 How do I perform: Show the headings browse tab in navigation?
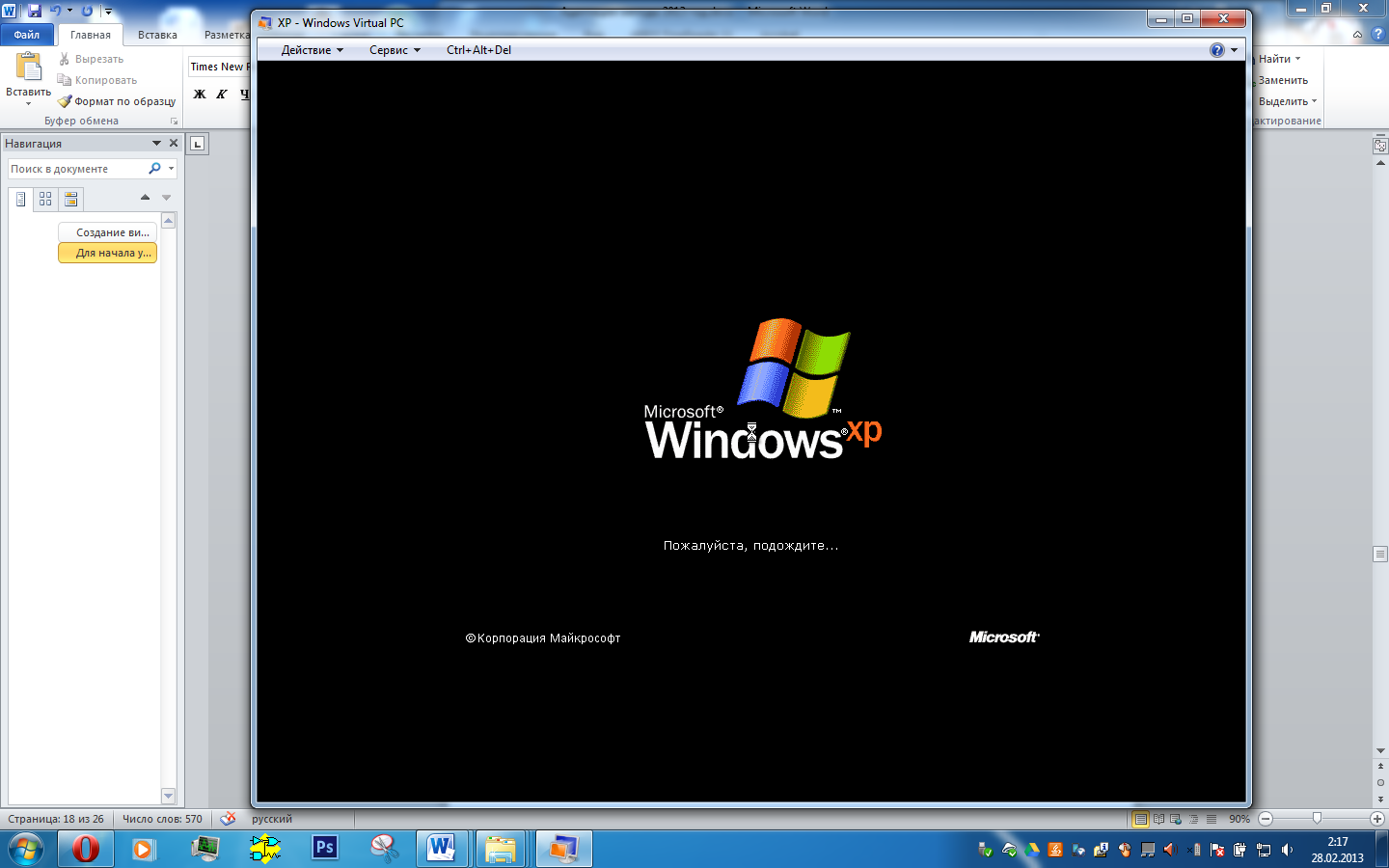pos(20,200)
